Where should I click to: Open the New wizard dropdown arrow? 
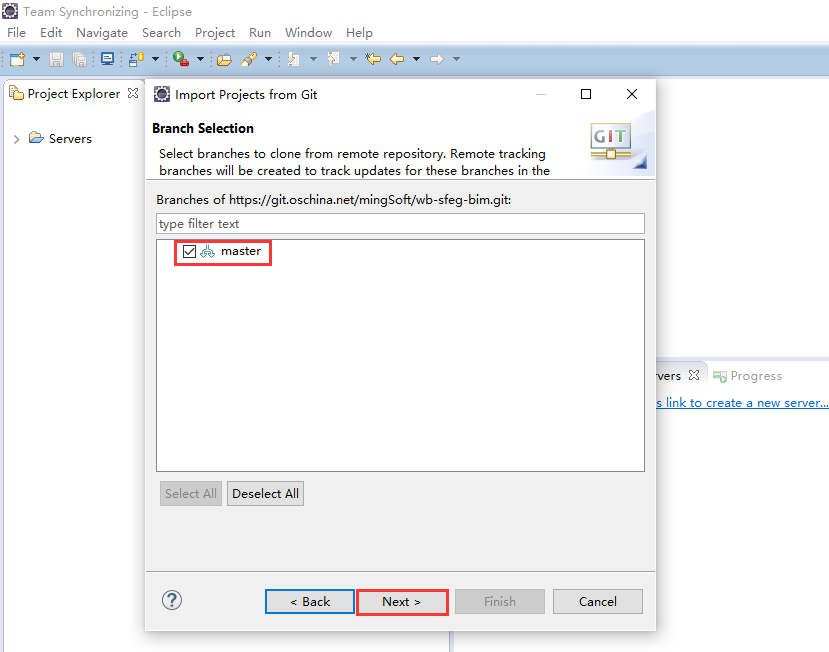pos(36,59)
